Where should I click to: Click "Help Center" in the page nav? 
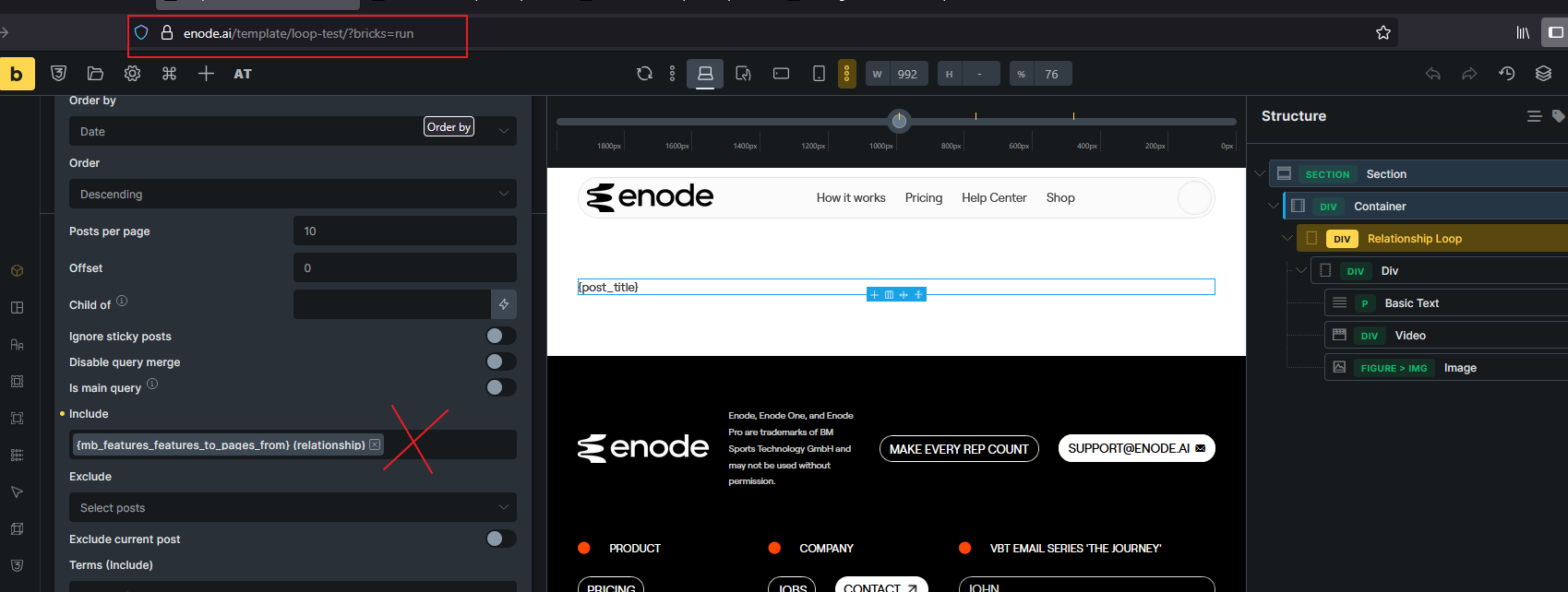[x=994, y=197]
